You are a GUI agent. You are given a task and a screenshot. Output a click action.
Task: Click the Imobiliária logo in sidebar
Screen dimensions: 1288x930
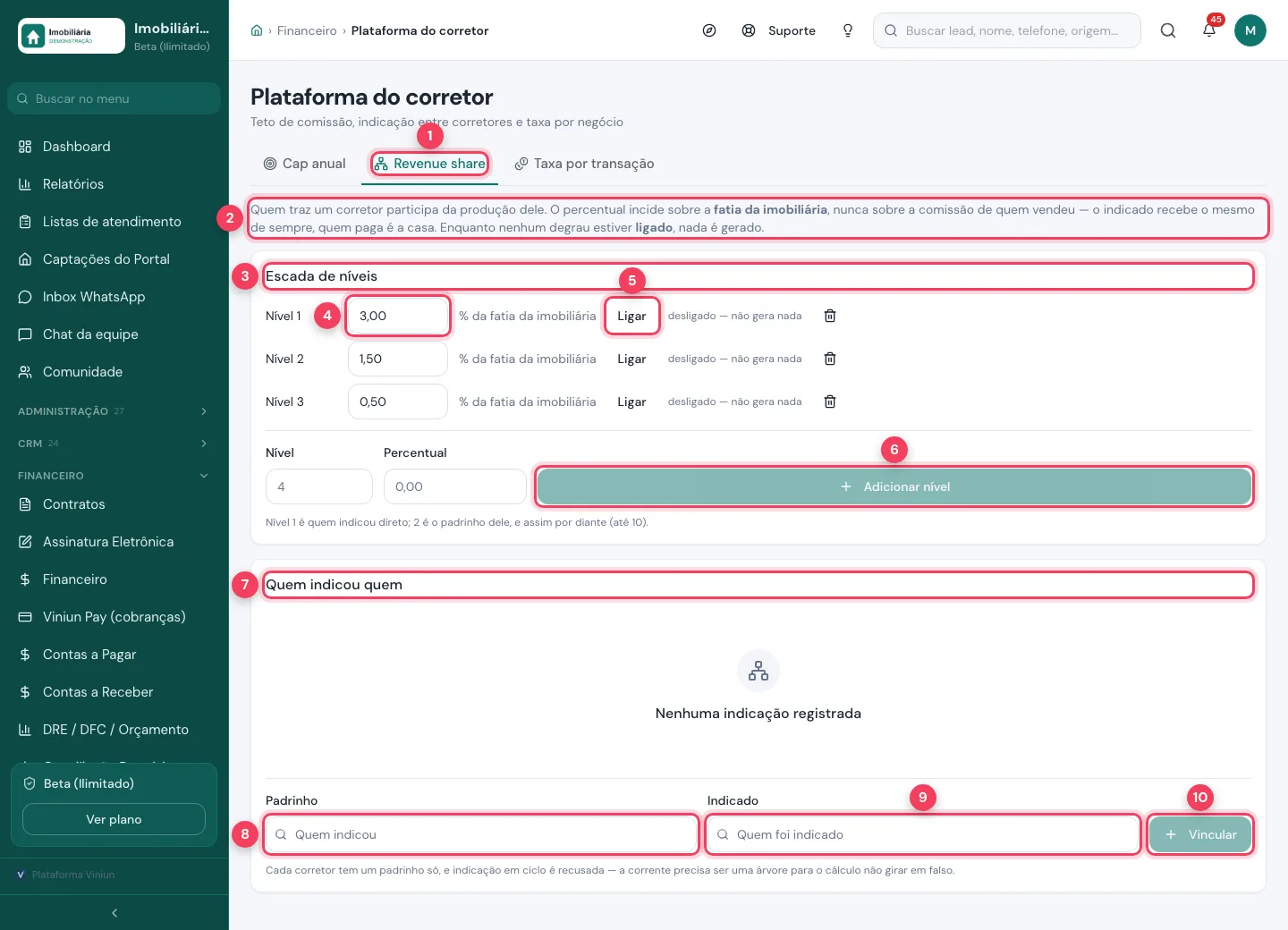72,36
